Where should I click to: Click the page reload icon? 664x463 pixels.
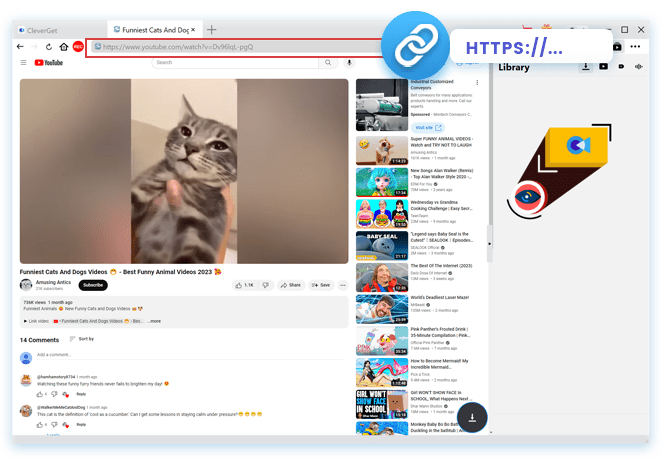click(x=49, y=47)
